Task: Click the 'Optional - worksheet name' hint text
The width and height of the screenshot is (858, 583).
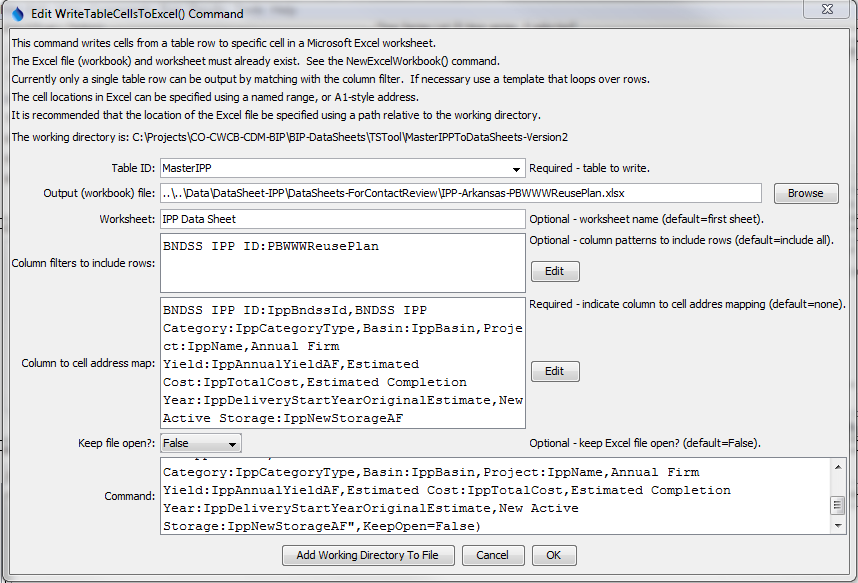Action: pos(646,220)
